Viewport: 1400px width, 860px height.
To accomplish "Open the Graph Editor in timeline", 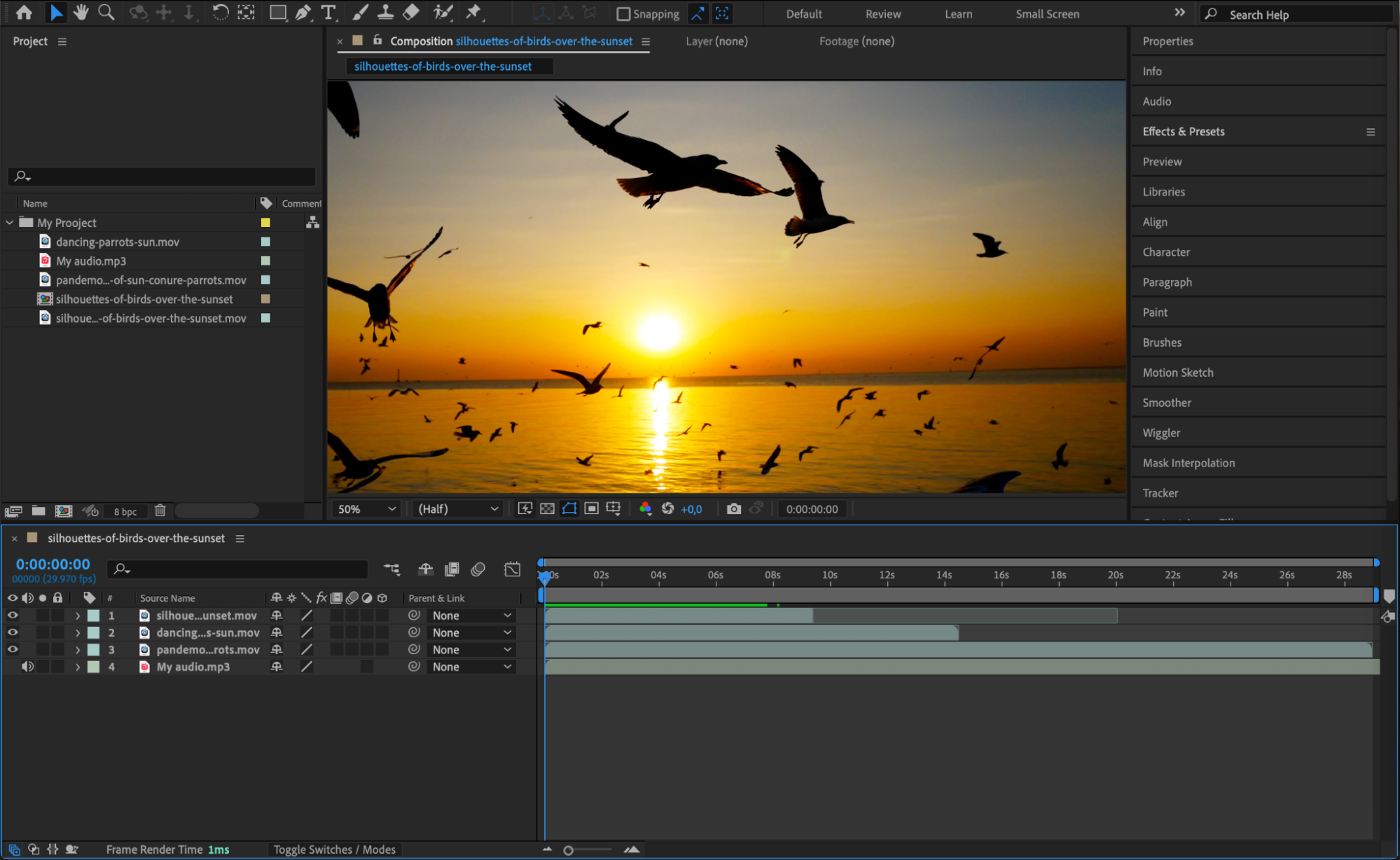I will tap(512, 569).
